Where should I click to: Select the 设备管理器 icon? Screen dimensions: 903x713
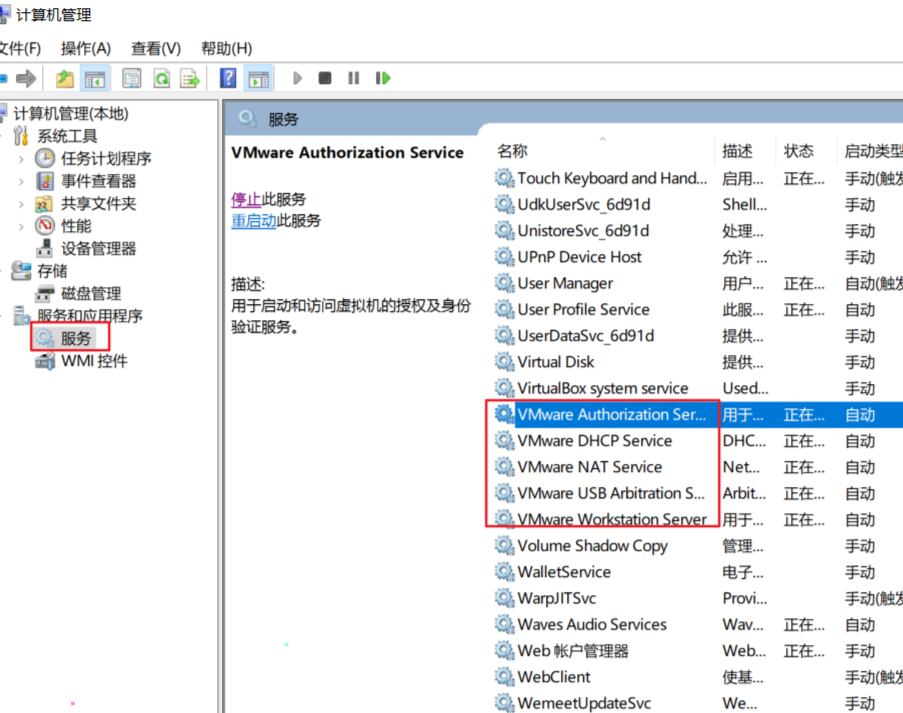(45, 248)
